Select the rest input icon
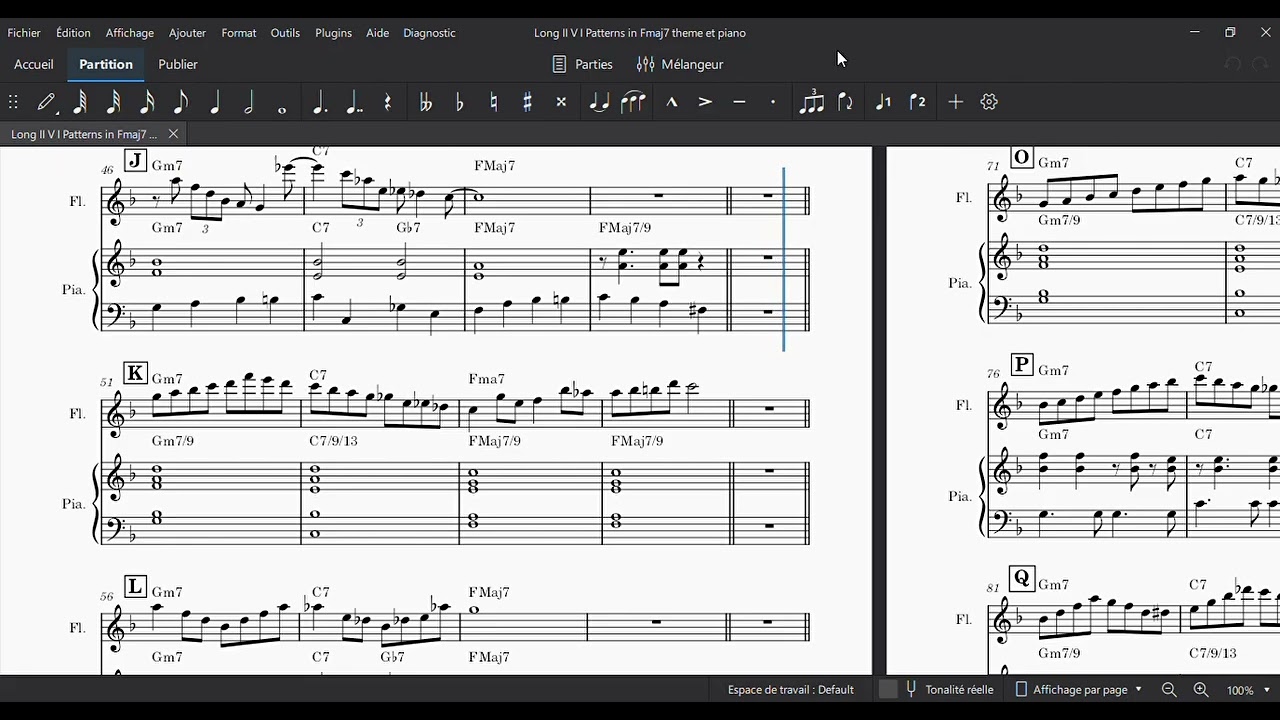Image resolution: width=1280 pixels, height=720 pixels. (388, 102)
